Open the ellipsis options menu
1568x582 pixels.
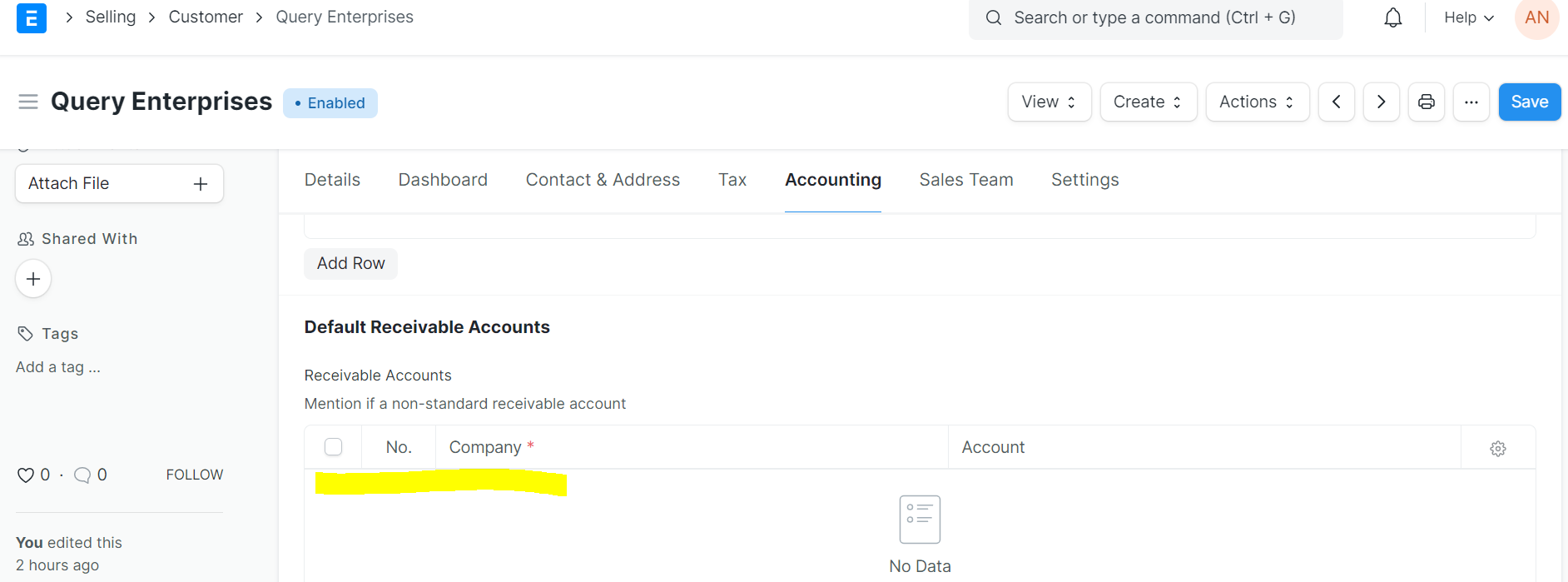click(1471, 102)
